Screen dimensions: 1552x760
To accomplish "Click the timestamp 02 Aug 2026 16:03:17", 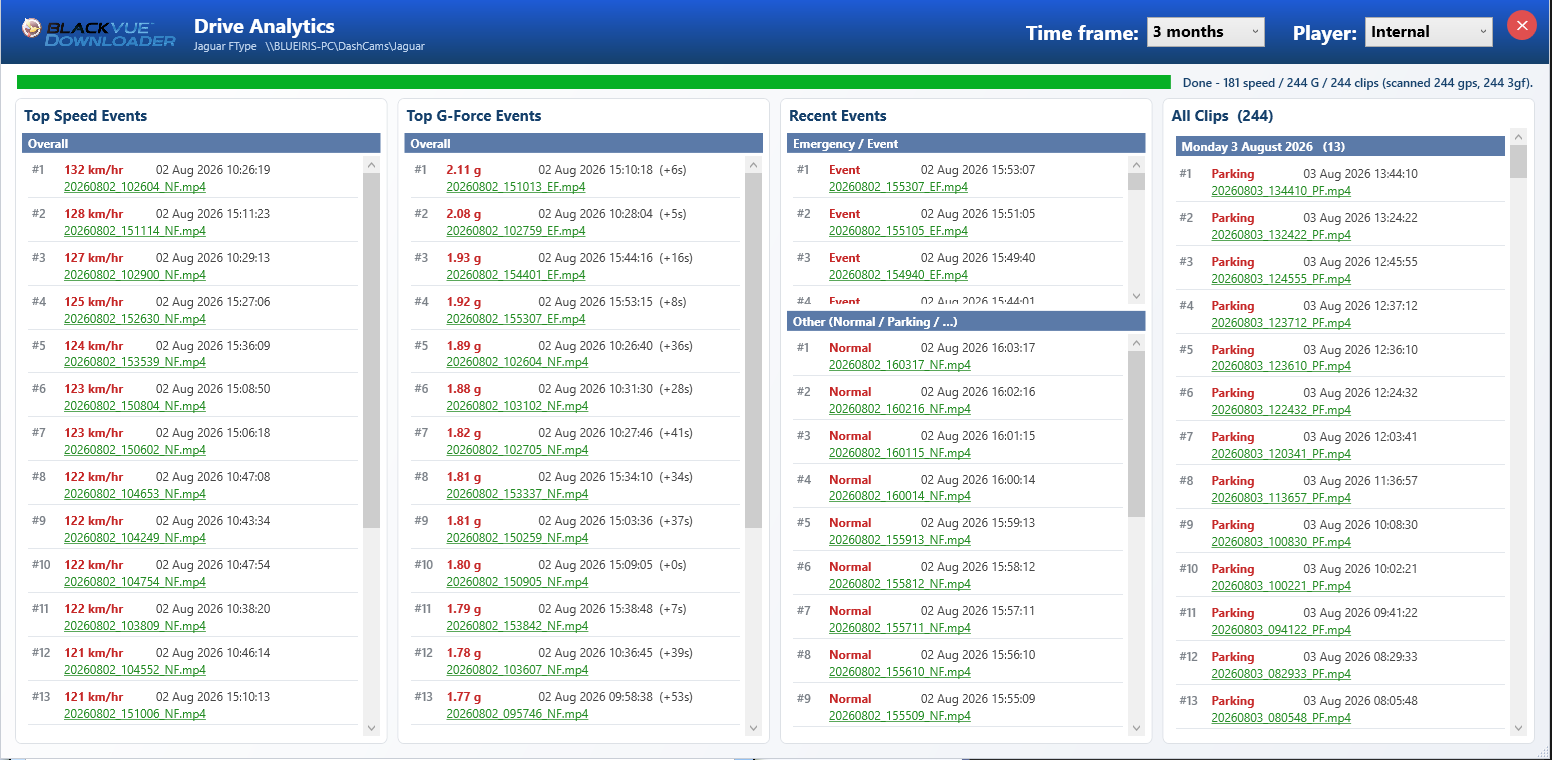I will 978,348.
